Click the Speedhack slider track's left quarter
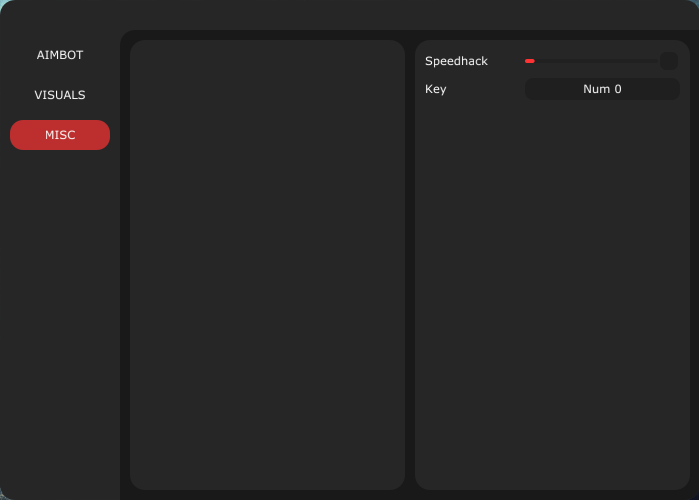Viewport: 699px width, 500px height. coord(558,61)
